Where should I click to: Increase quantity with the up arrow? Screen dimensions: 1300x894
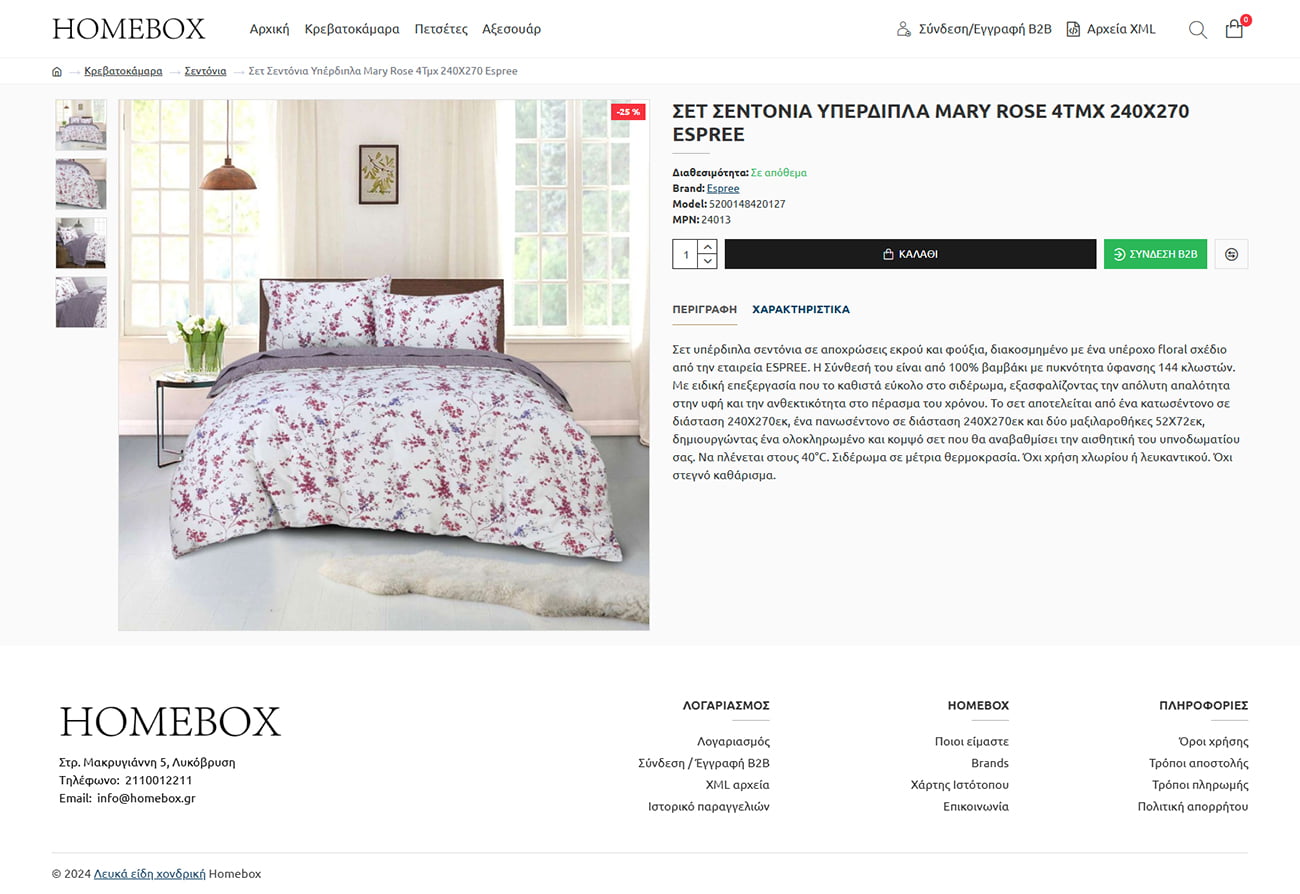[708, 247]
